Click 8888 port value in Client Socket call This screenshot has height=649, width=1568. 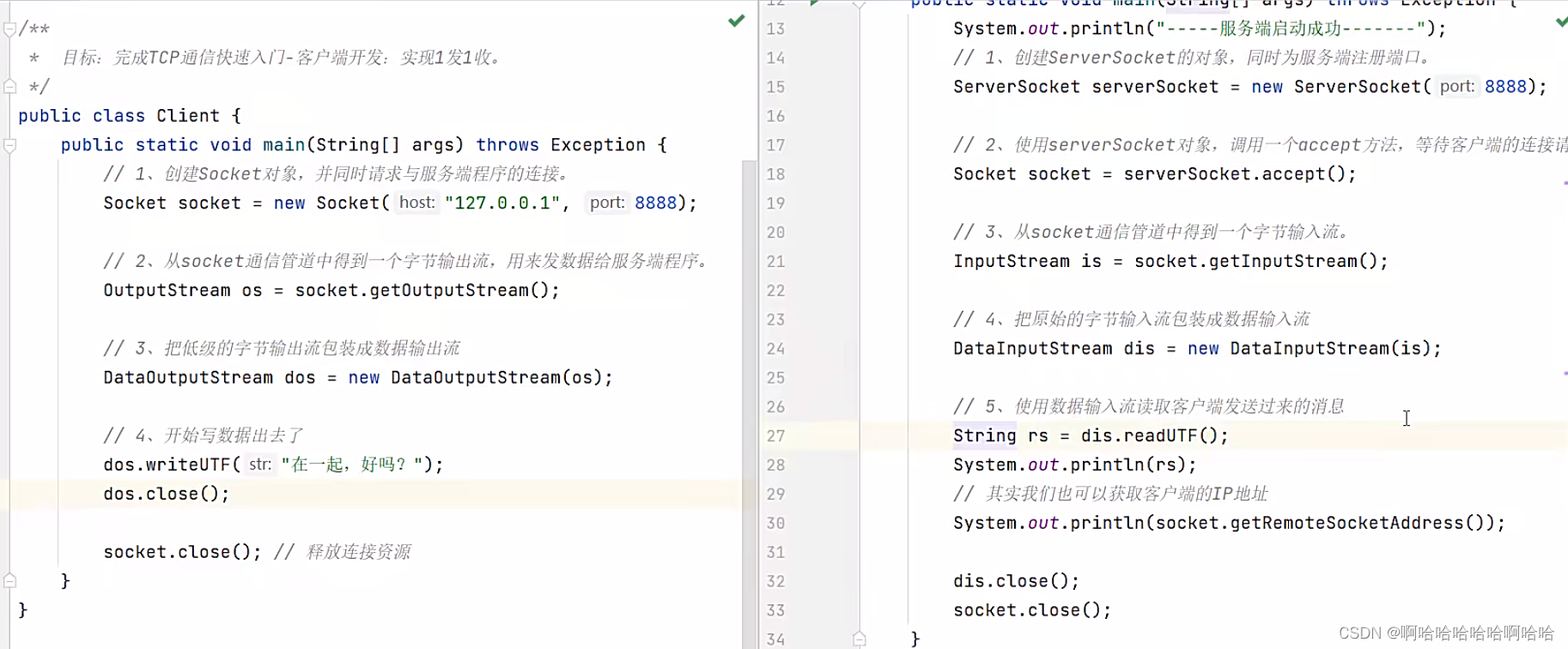point(656,203)
